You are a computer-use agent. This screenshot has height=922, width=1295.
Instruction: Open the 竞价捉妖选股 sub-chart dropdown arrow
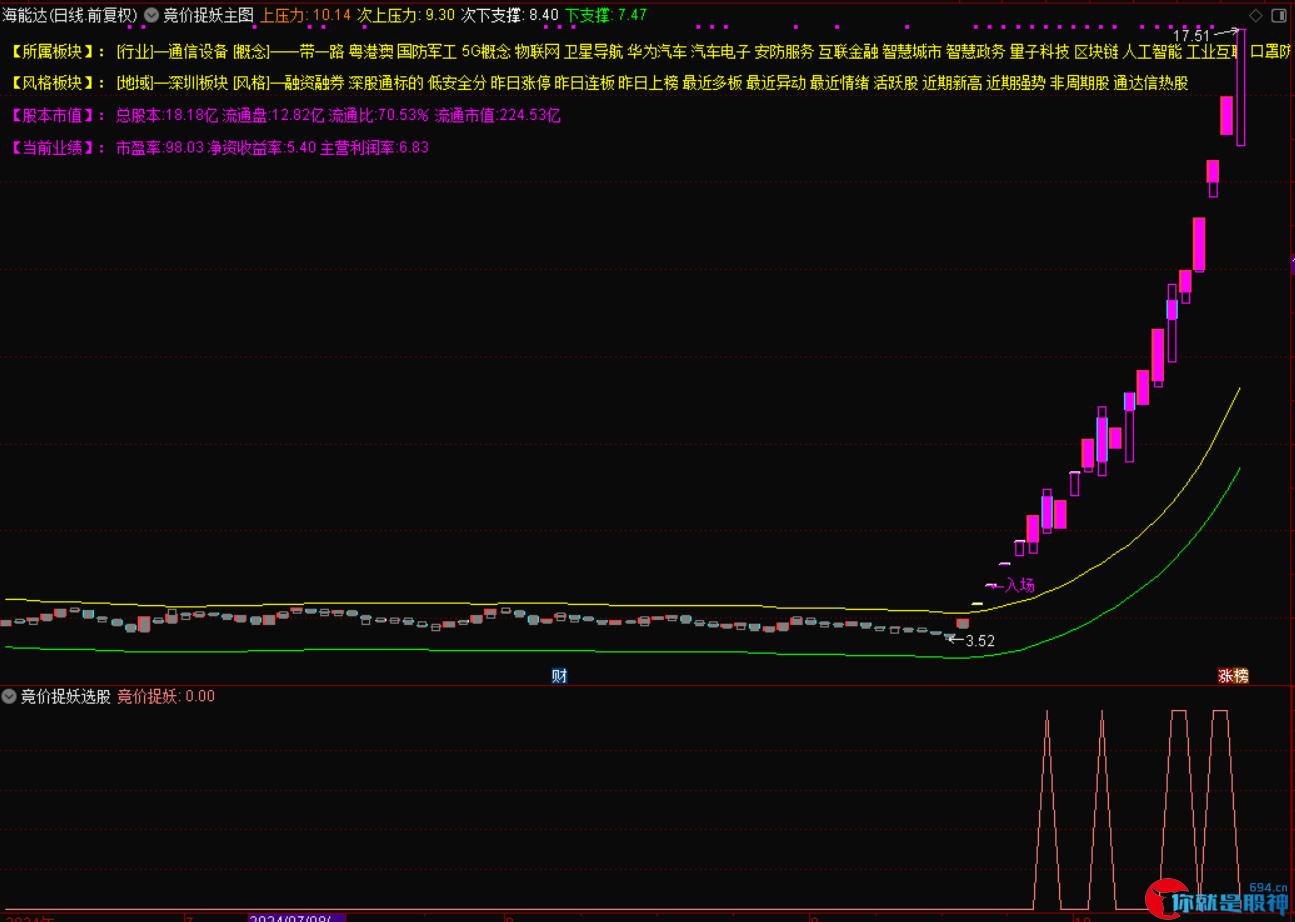point(9,696)
